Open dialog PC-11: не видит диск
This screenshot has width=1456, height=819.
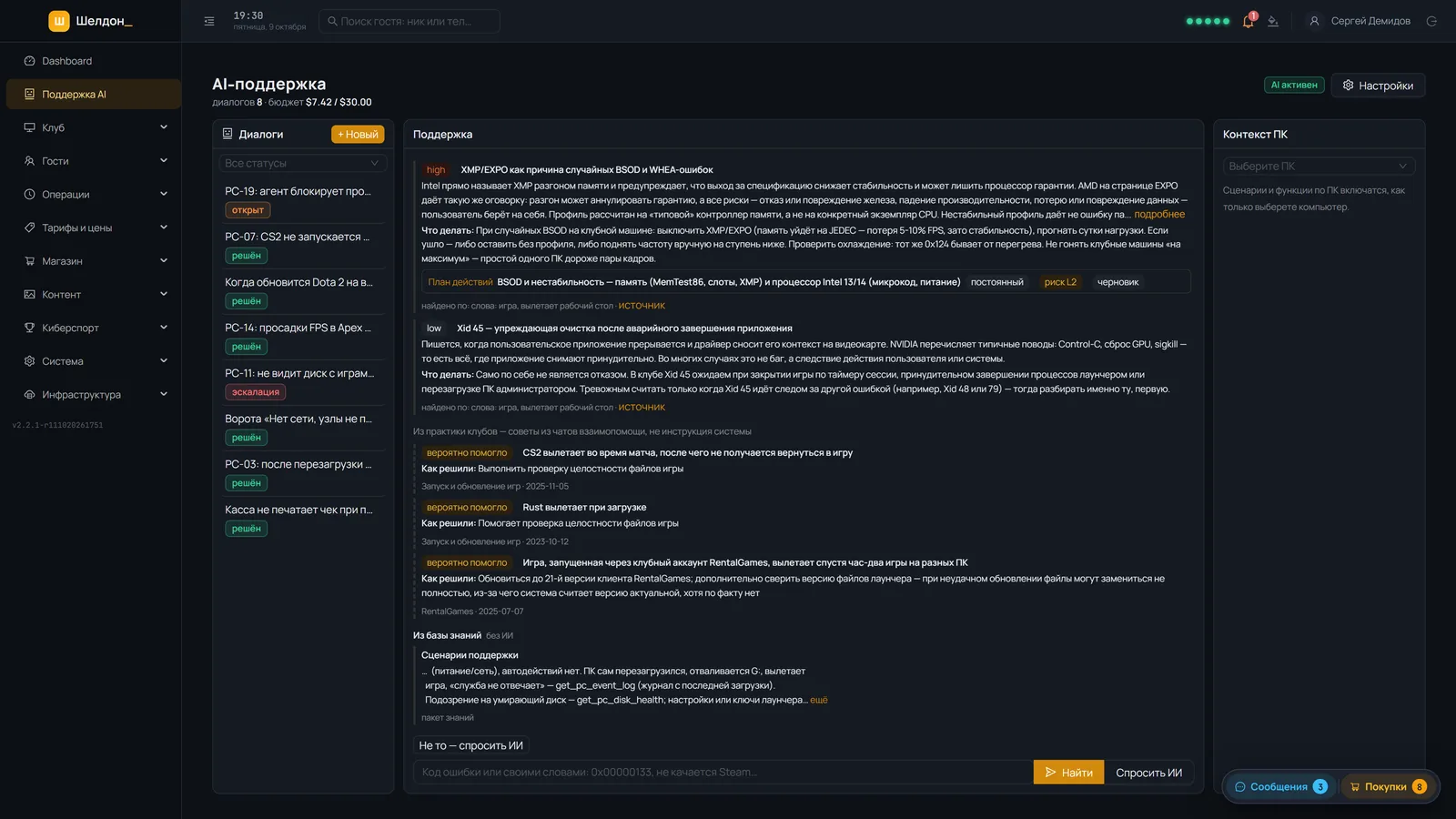pyautogui.click(x=303, y=382)
